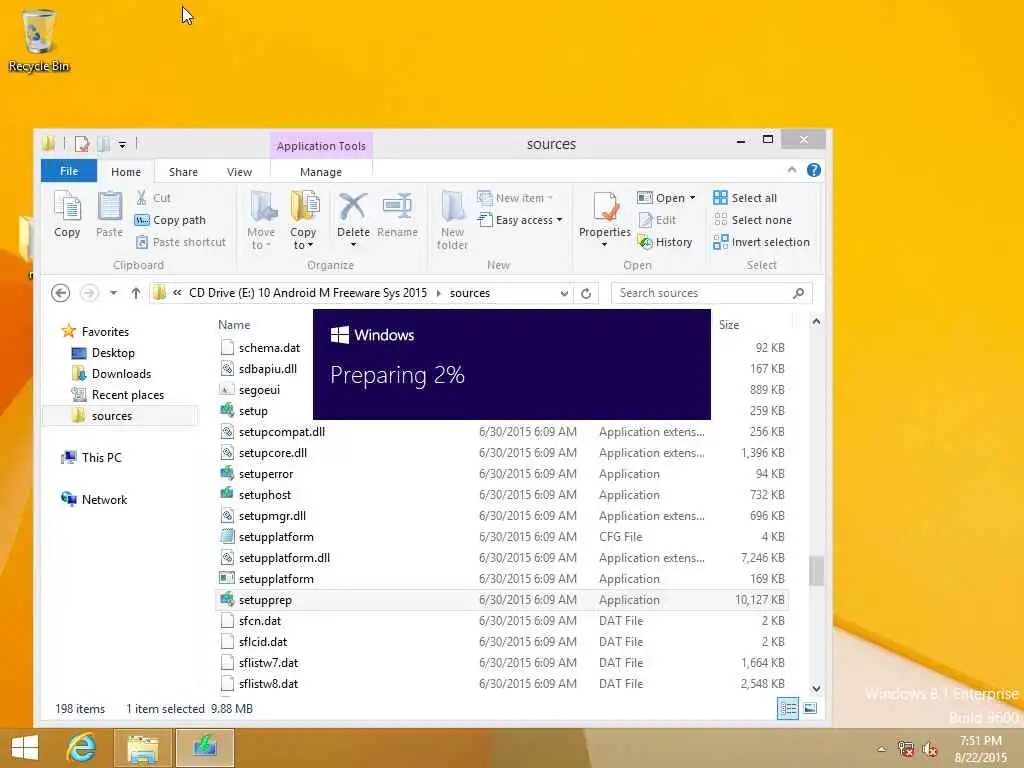Click the Properties icon

click(605, 208)
